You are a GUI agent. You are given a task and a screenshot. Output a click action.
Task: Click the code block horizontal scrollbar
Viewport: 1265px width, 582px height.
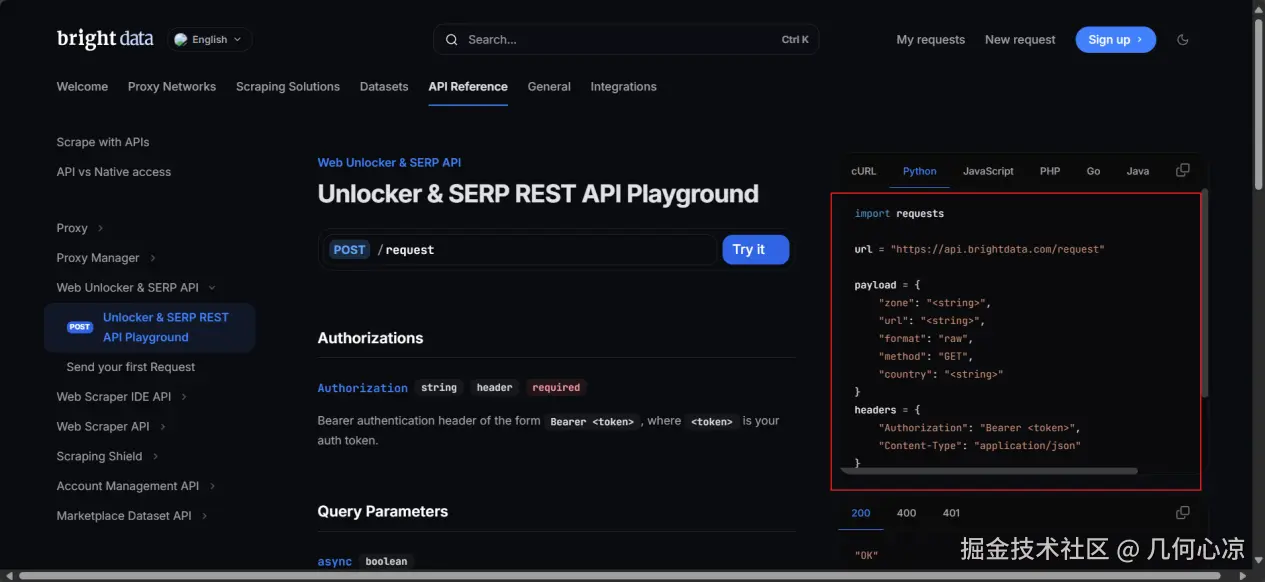pyautogui.click(x=990, y=470)
